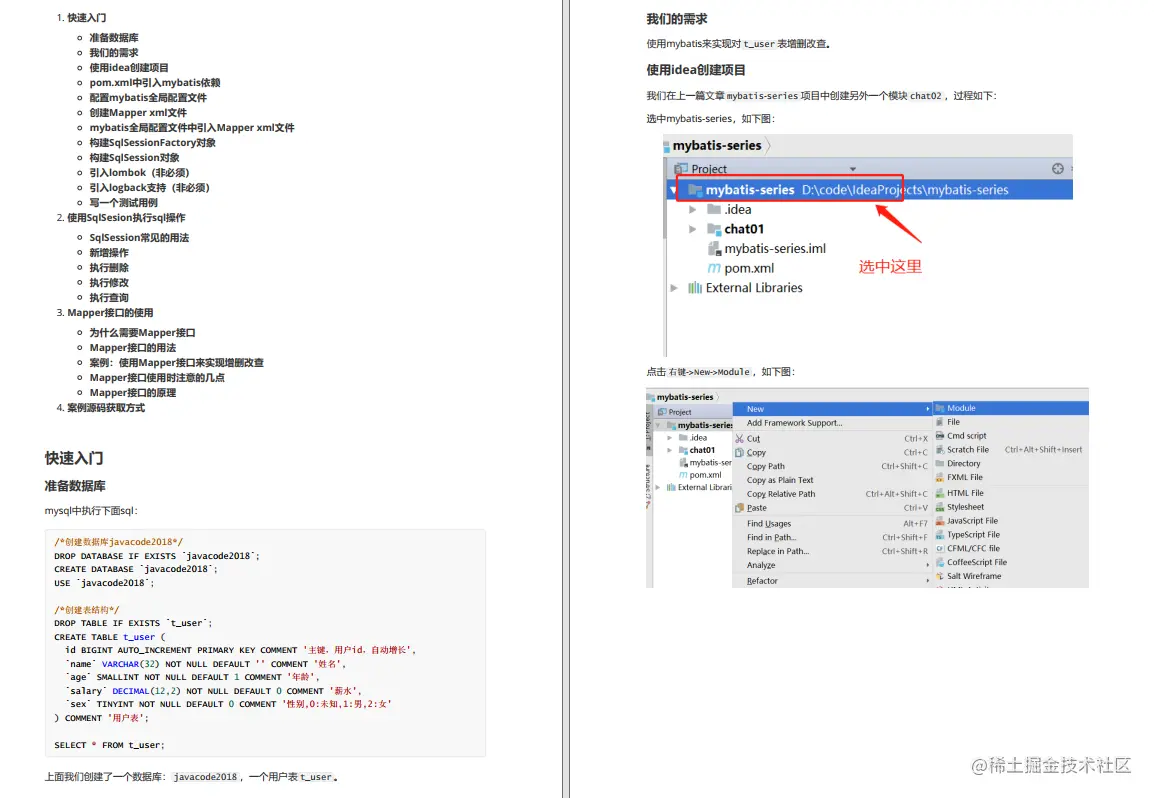Image resolution: width=1154 pixels, height=798 pixels.
Task: Click the Stylesheet icon
Action: click(940, 507)
